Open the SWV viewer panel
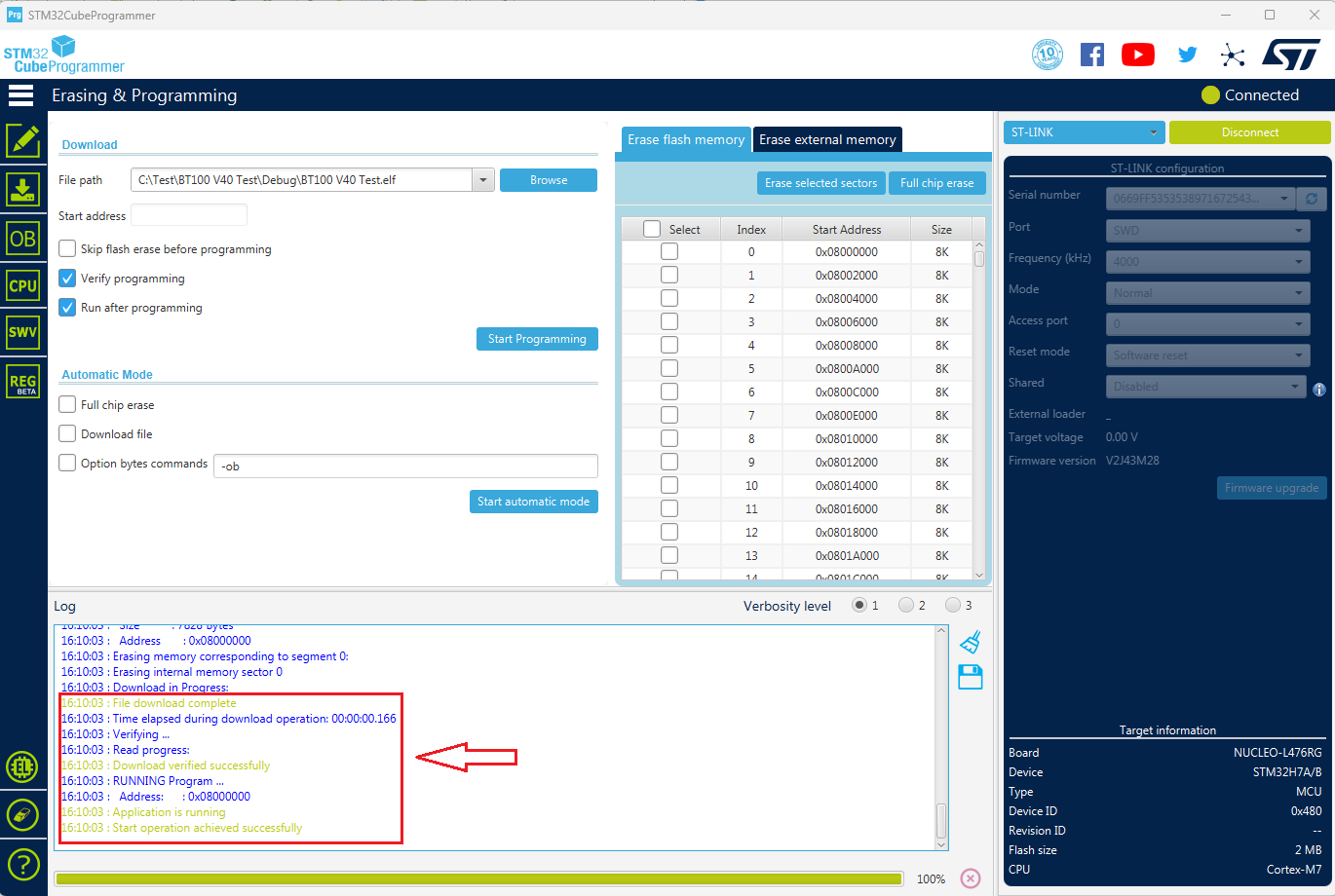Image resolution: width=1335 pixels, height=896 pixels. pyautogui.click(x=23, y=332)
